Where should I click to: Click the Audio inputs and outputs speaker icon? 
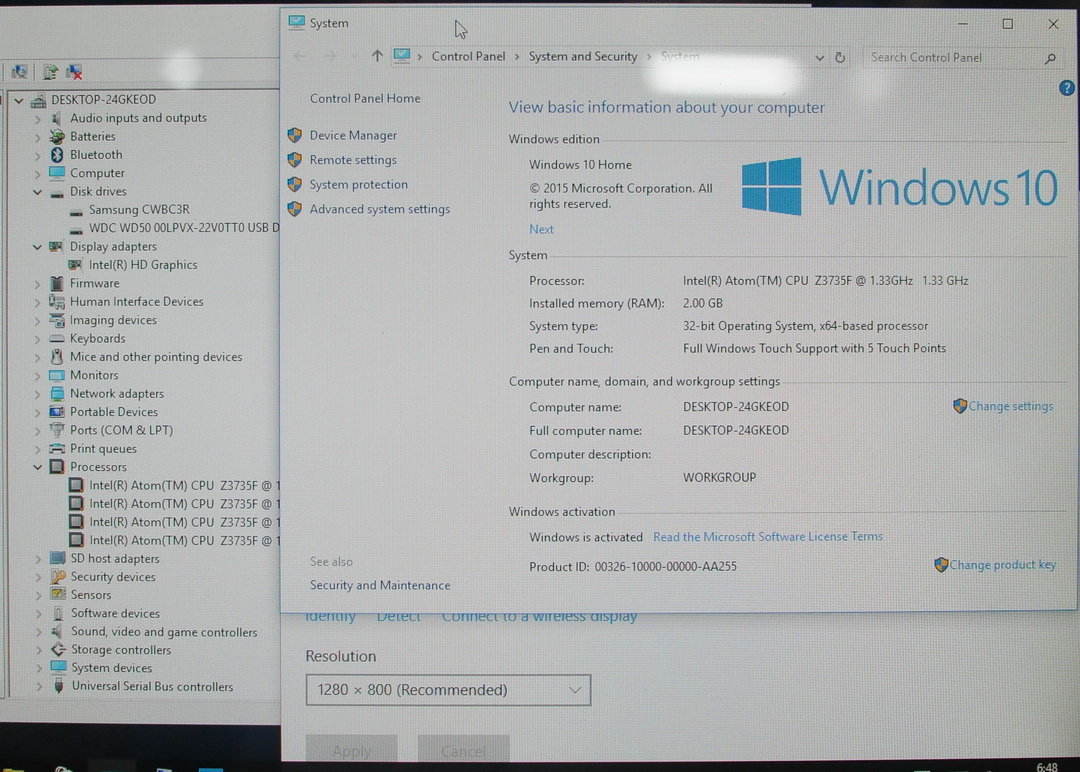click(x=57, y=118)
